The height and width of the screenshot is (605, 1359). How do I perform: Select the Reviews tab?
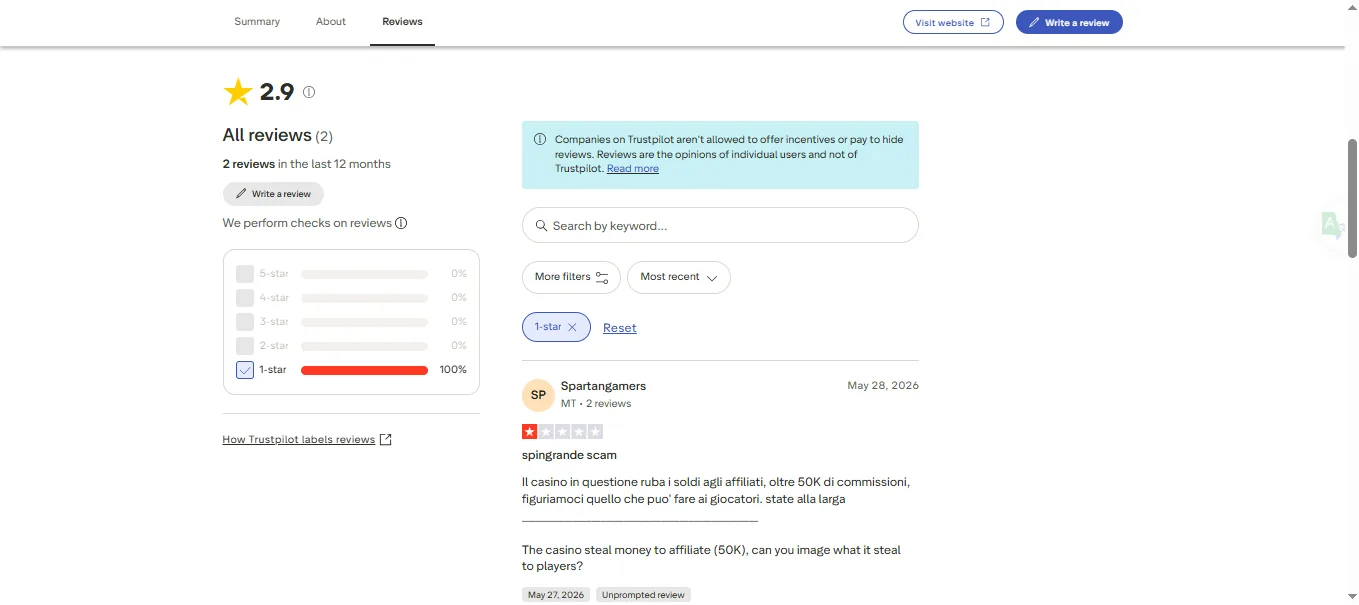402,22
